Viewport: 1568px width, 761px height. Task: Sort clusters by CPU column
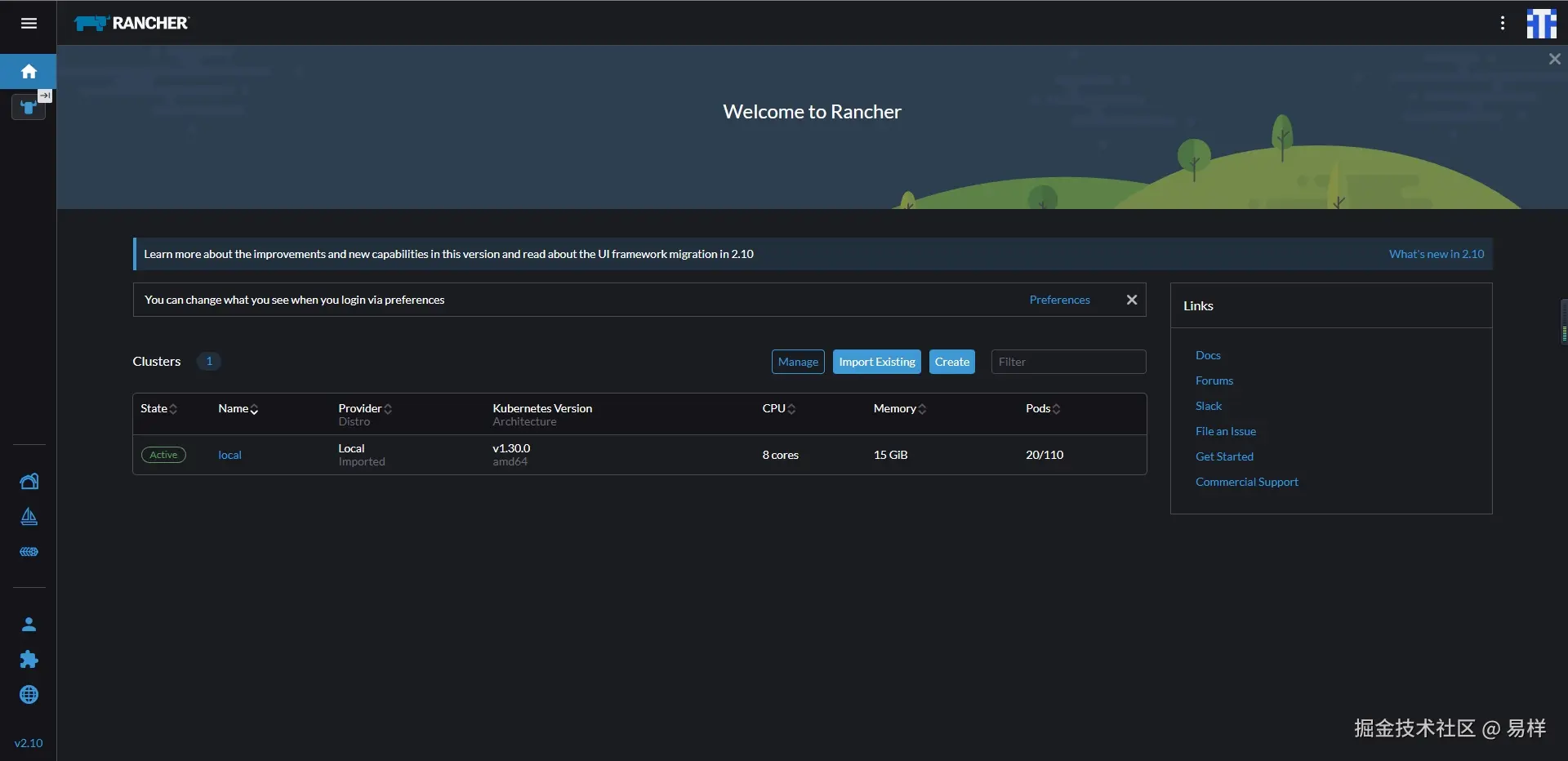[779, 408]
